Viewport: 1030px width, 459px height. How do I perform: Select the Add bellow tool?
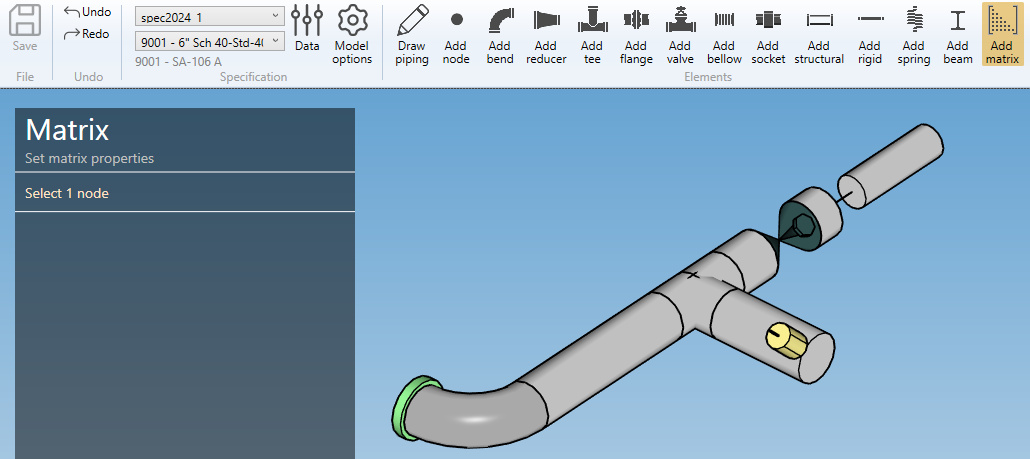pos(724,35)
